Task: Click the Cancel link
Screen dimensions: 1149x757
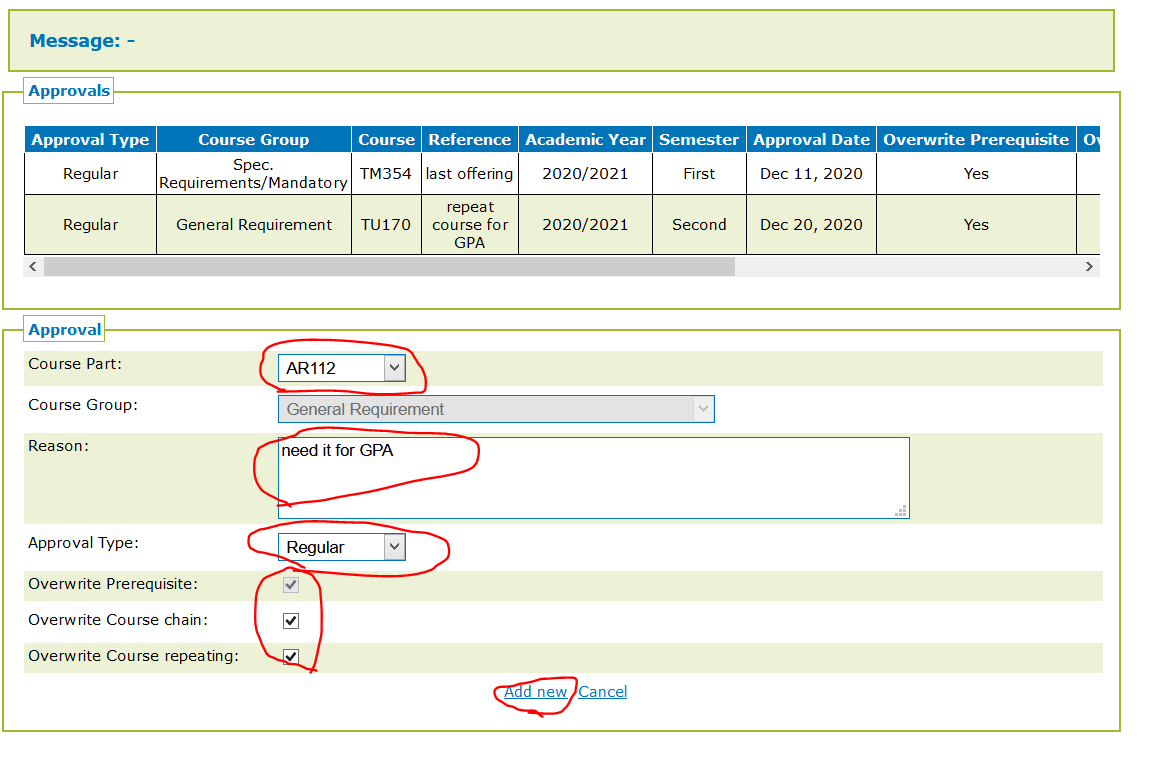Action: [x=602, y=692]
